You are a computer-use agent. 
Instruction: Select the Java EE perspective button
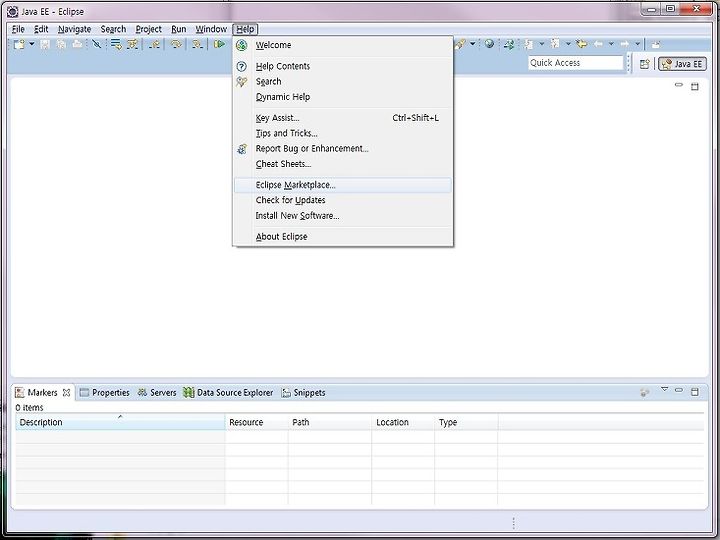(x=682, y=64)
